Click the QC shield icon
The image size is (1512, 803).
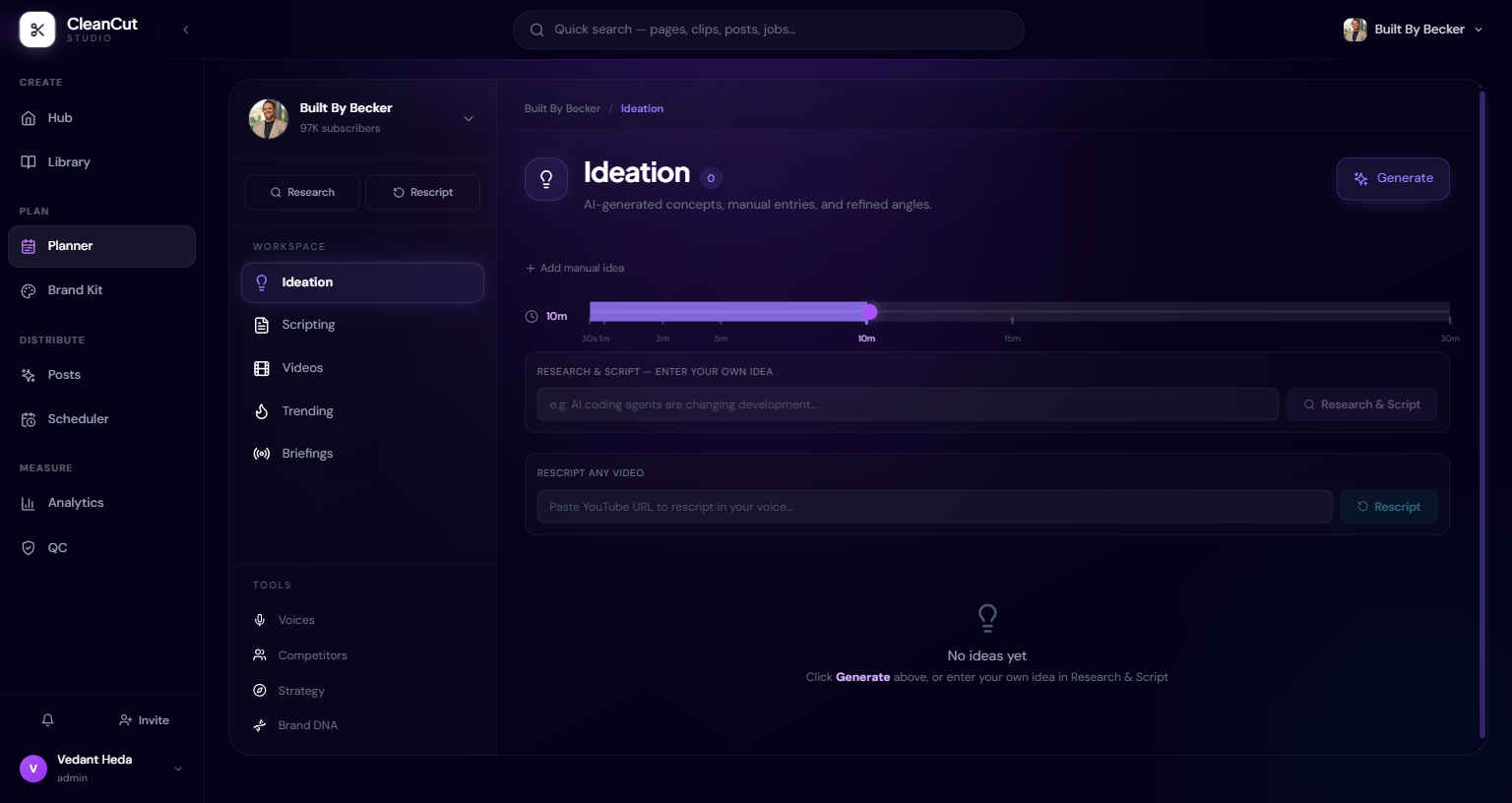[29, 548]
